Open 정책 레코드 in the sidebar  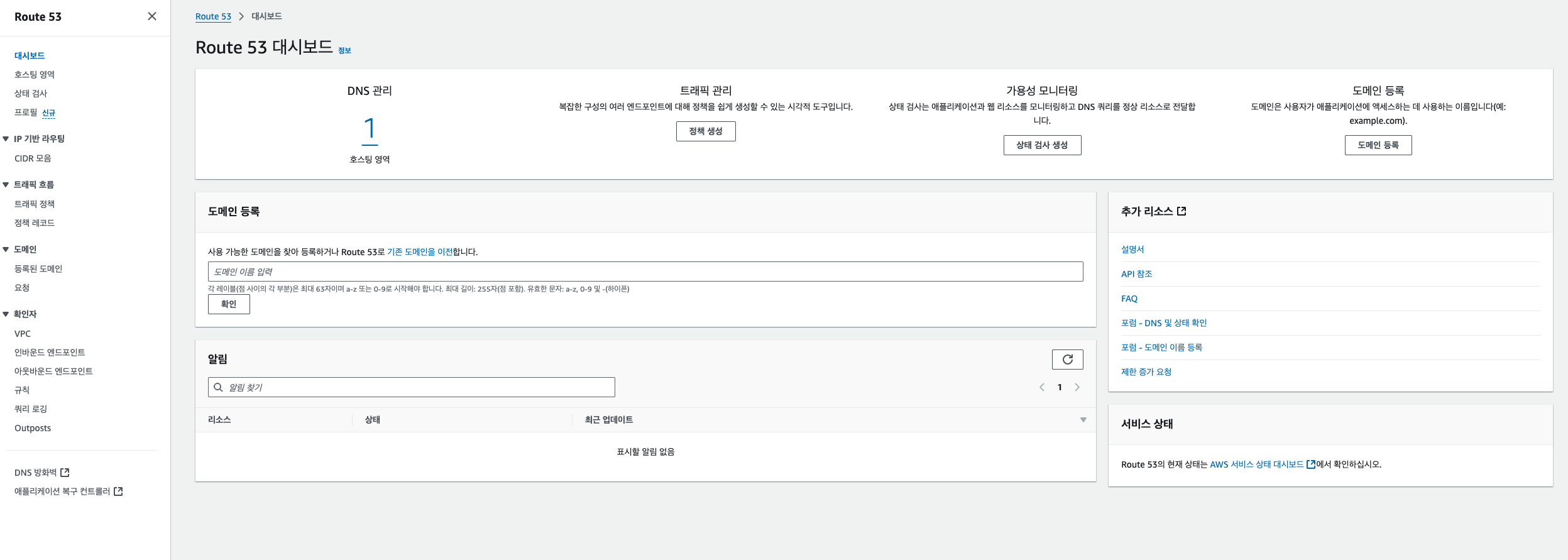[x=35, y=223]
